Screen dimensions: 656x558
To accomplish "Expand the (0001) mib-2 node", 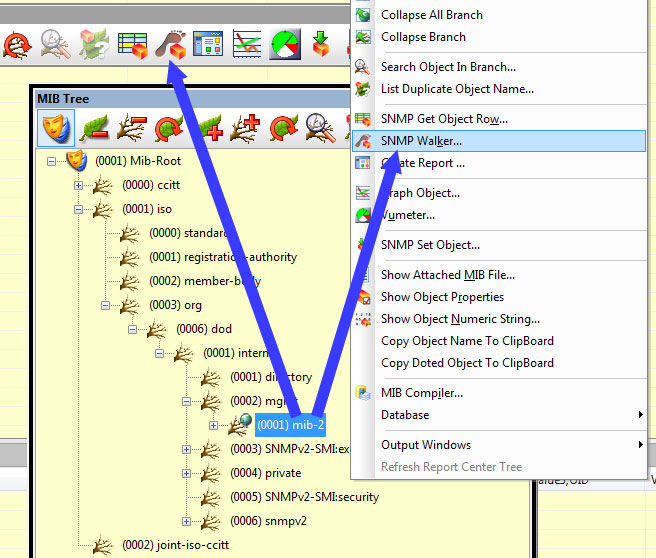I will click(x=213, y=425).
